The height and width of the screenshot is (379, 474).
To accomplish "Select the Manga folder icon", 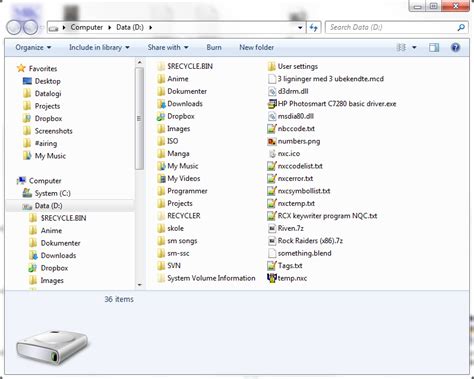I will (161, 154).
